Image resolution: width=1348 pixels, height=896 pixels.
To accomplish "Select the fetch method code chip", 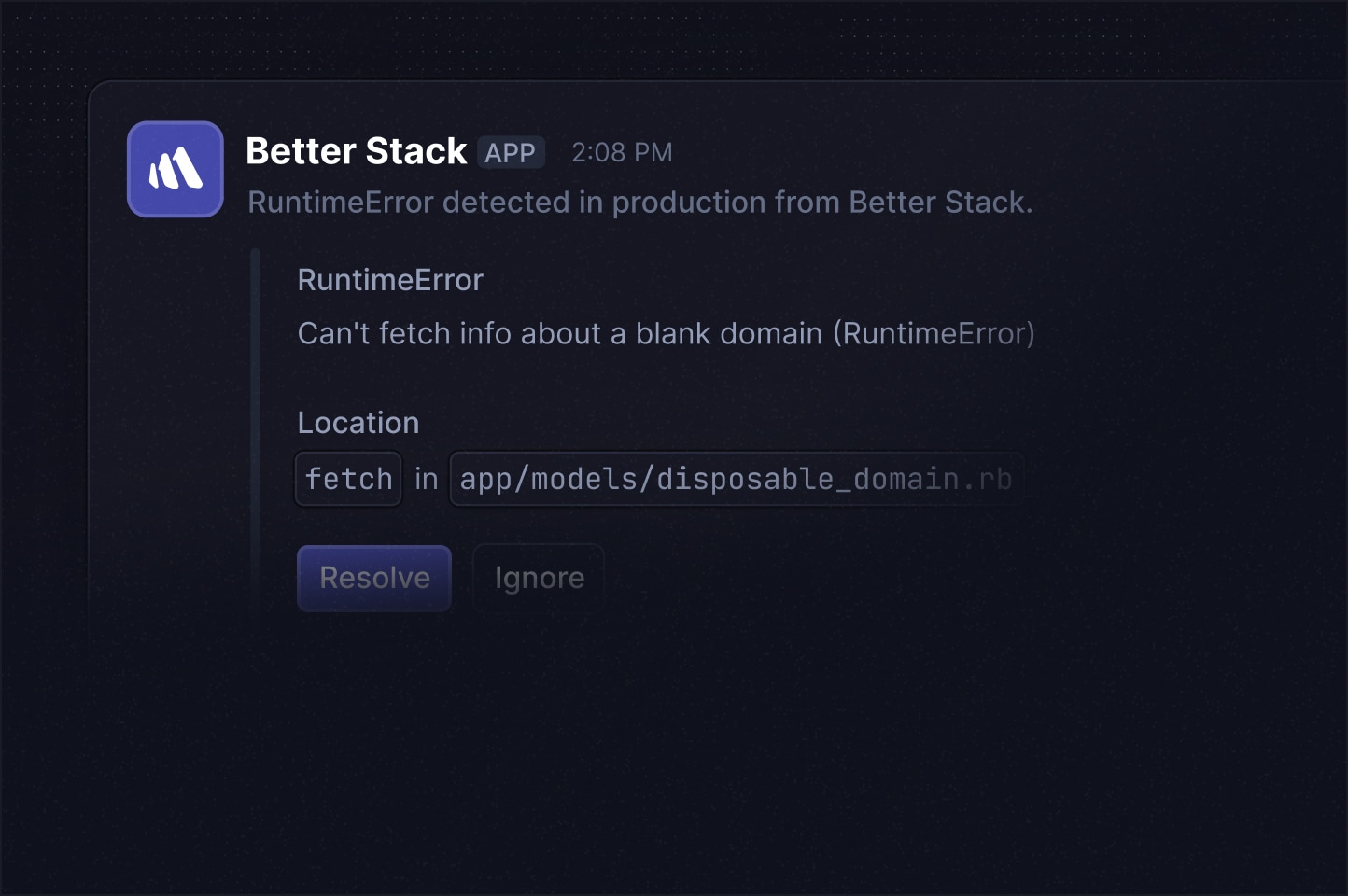I will 348,479.
